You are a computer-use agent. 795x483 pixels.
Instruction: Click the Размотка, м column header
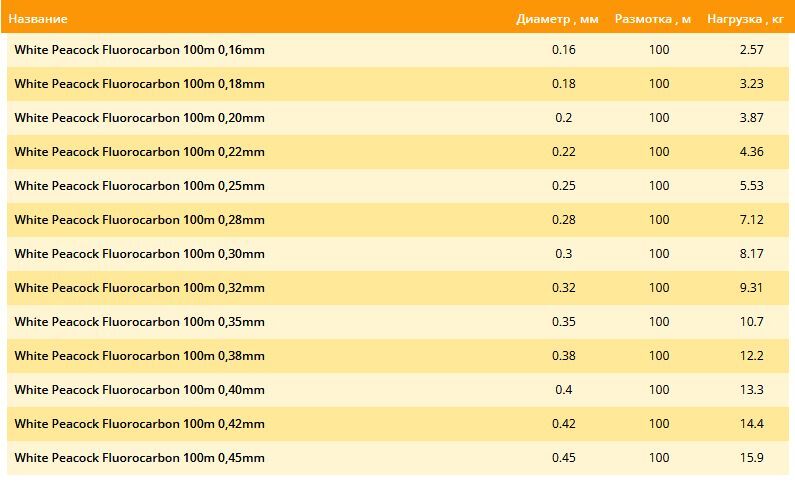(653, 19)
